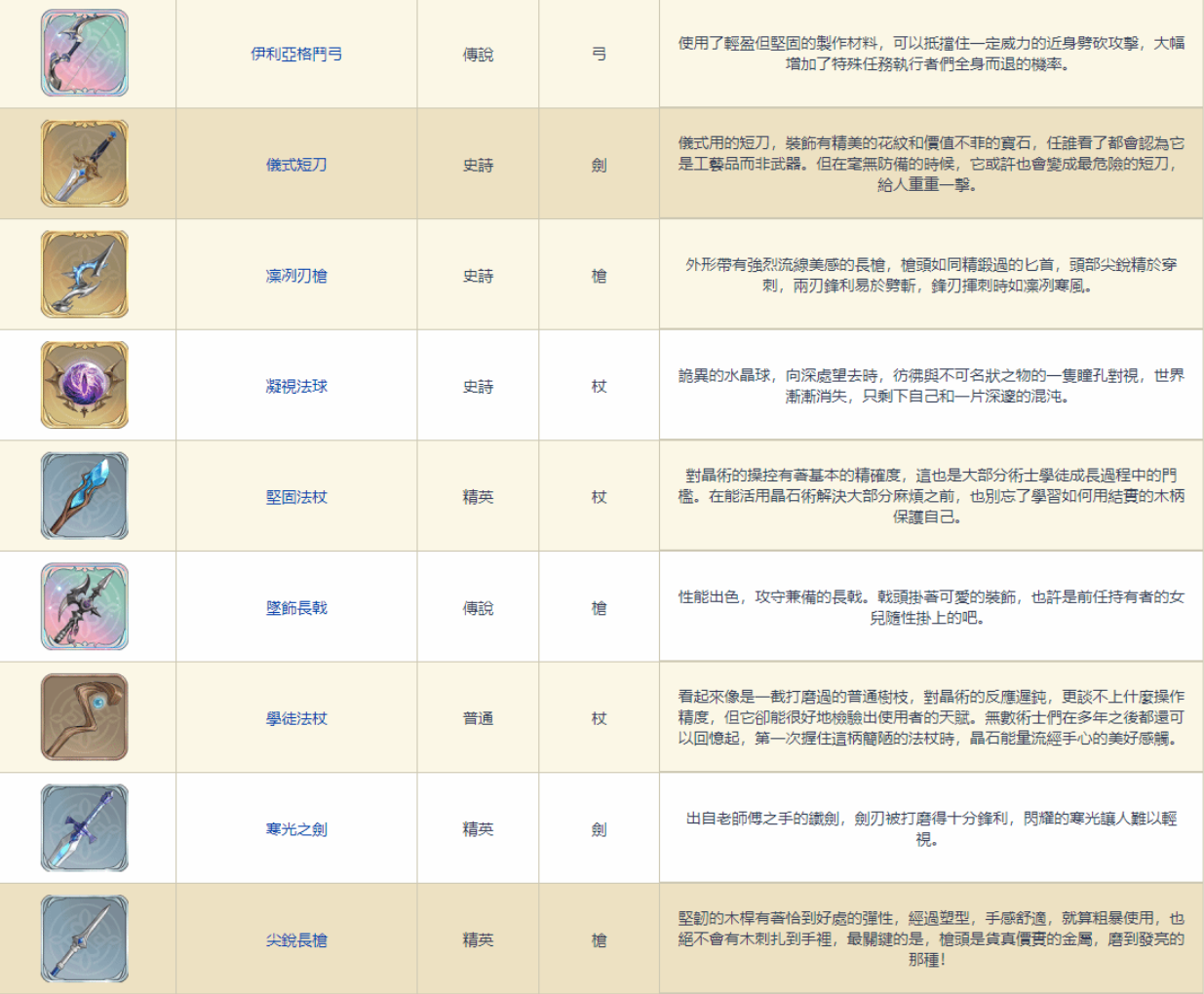Open the 伊利亞格鬥弓 link

[x=296, y=55]
